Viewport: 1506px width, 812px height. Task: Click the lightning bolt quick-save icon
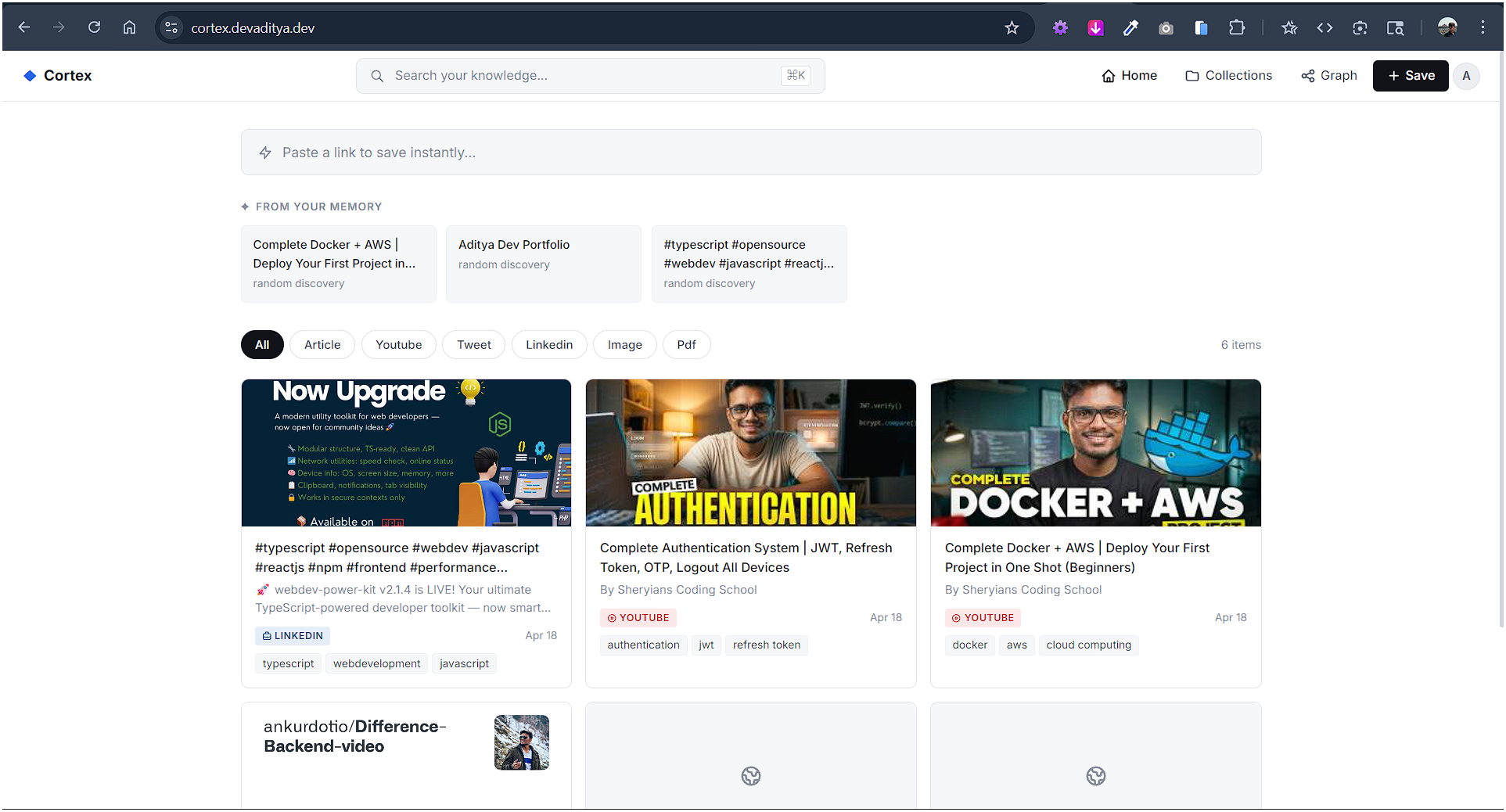(x=265, y=153)
